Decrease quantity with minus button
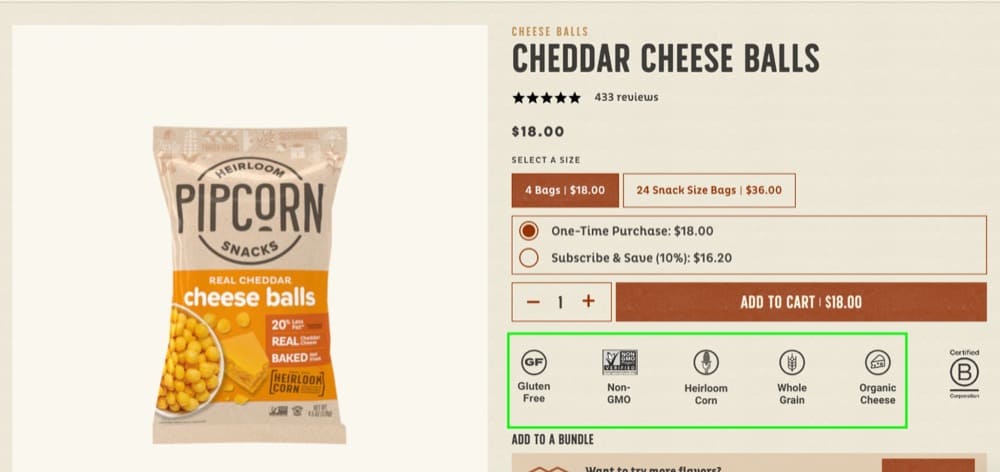The image size is (1000, 472). point(533,302)
